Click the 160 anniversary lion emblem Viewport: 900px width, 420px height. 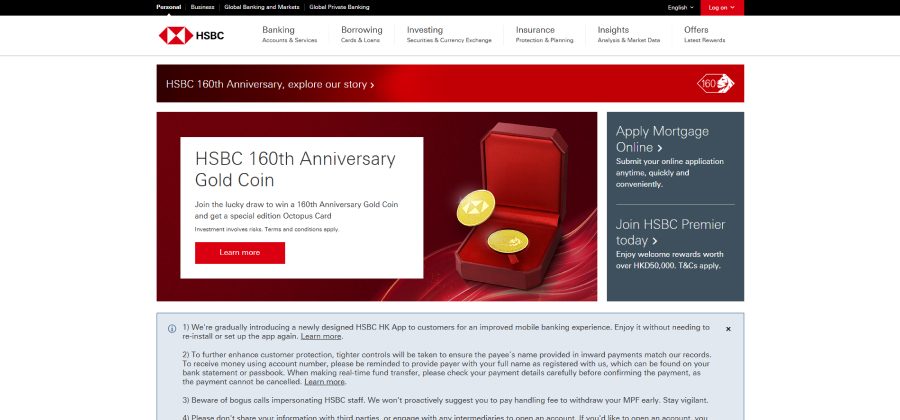click(716, 83)
